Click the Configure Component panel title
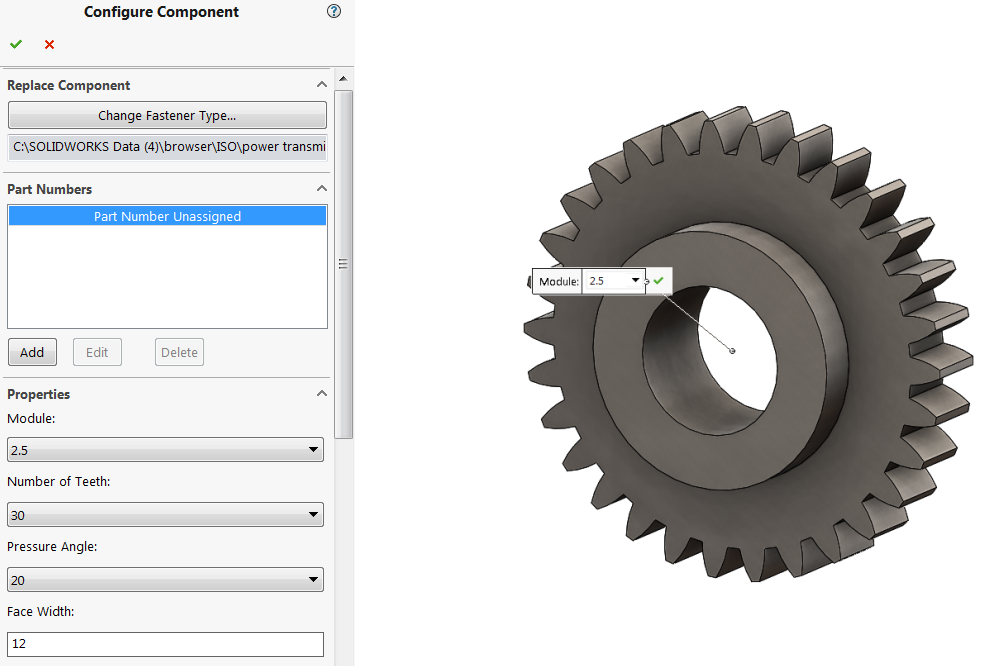 click(x=161, y=12)
